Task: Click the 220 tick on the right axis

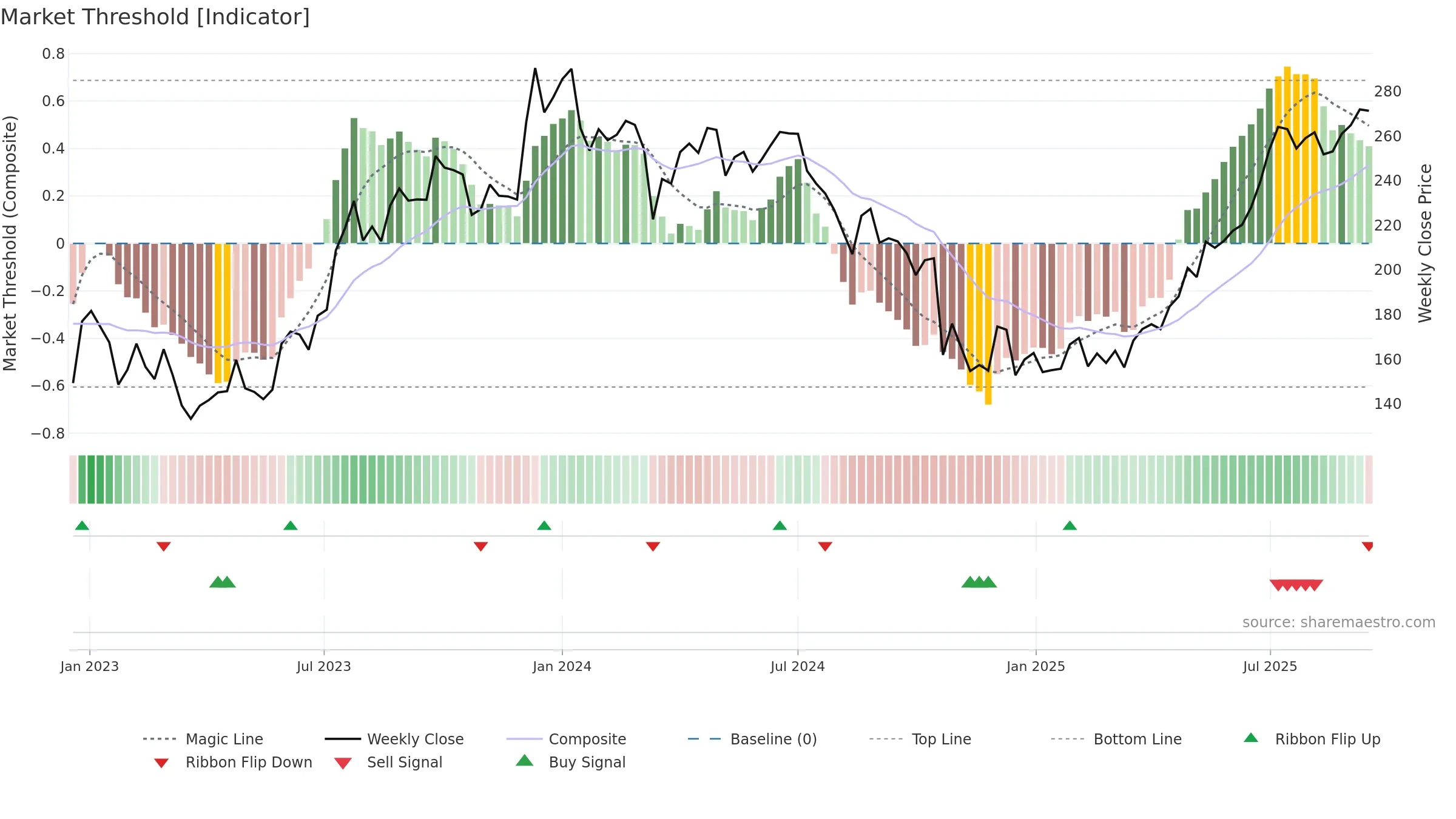Action: [1388, 226]
